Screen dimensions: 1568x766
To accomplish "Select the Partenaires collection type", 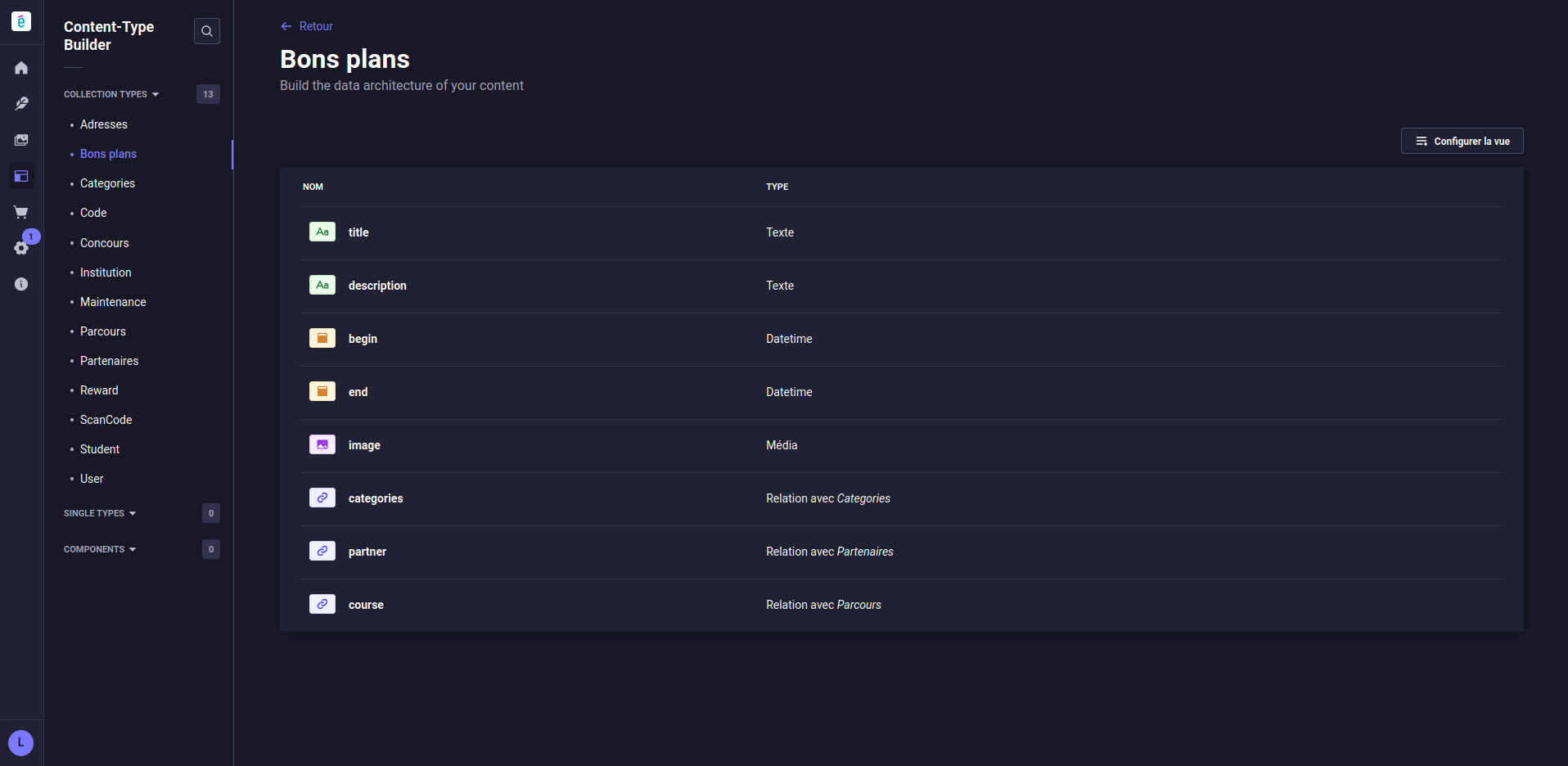I will pyautogui.click(x=109, y=360).
